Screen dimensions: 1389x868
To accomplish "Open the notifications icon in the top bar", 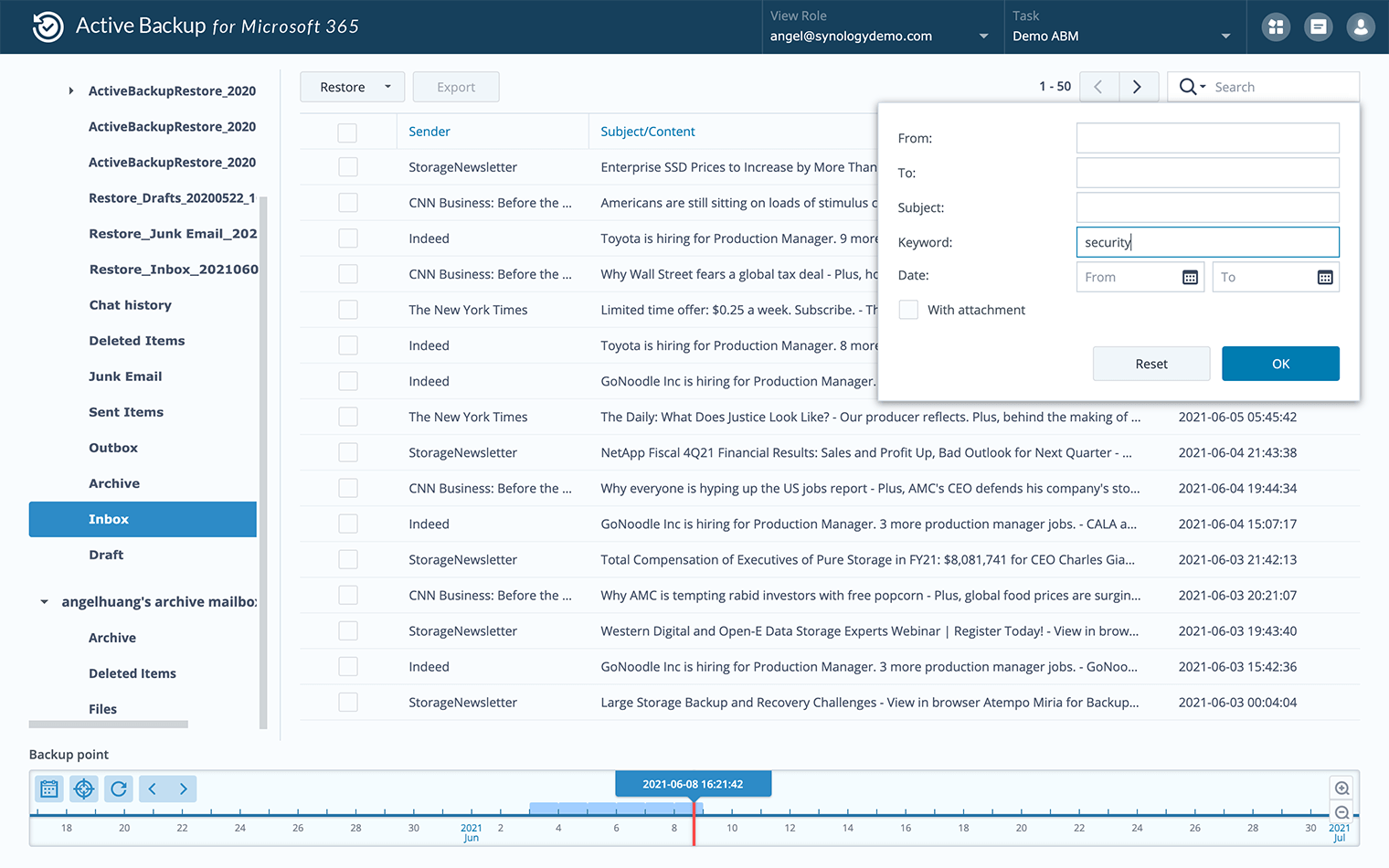I will coord(1319,26).
